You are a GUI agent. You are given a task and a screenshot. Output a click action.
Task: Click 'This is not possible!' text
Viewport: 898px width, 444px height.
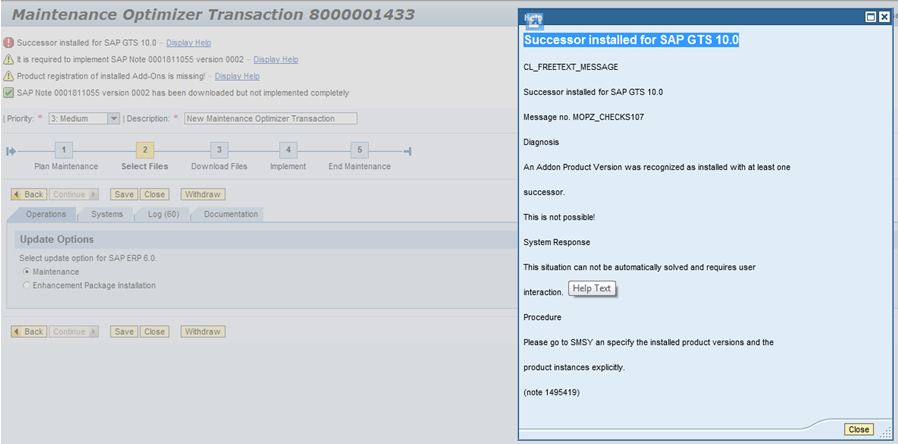click(559, 217)
